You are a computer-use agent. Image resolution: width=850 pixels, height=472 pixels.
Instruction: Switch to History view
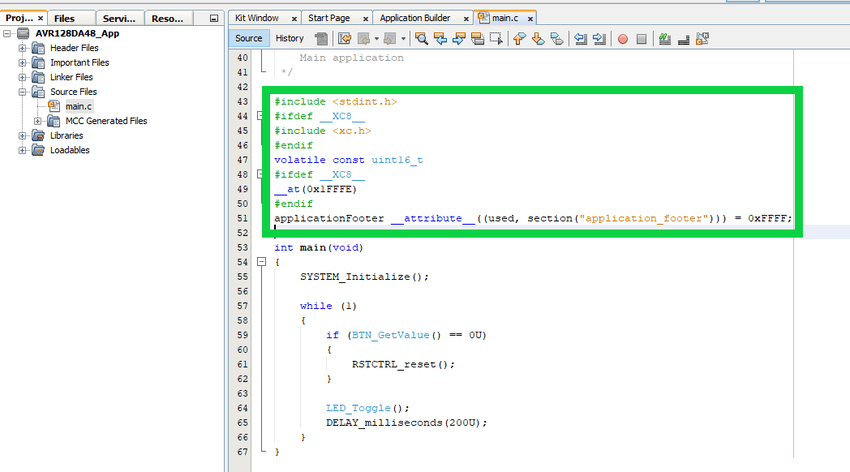(289, 38)
